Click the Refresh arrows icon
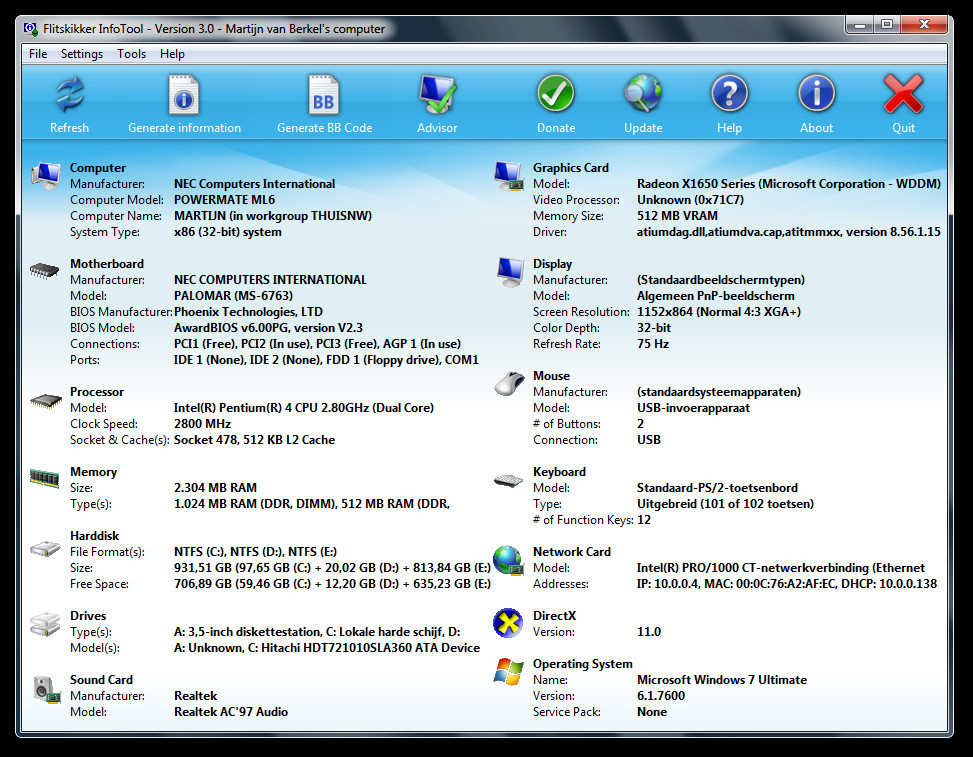 (x=70, y=94)
